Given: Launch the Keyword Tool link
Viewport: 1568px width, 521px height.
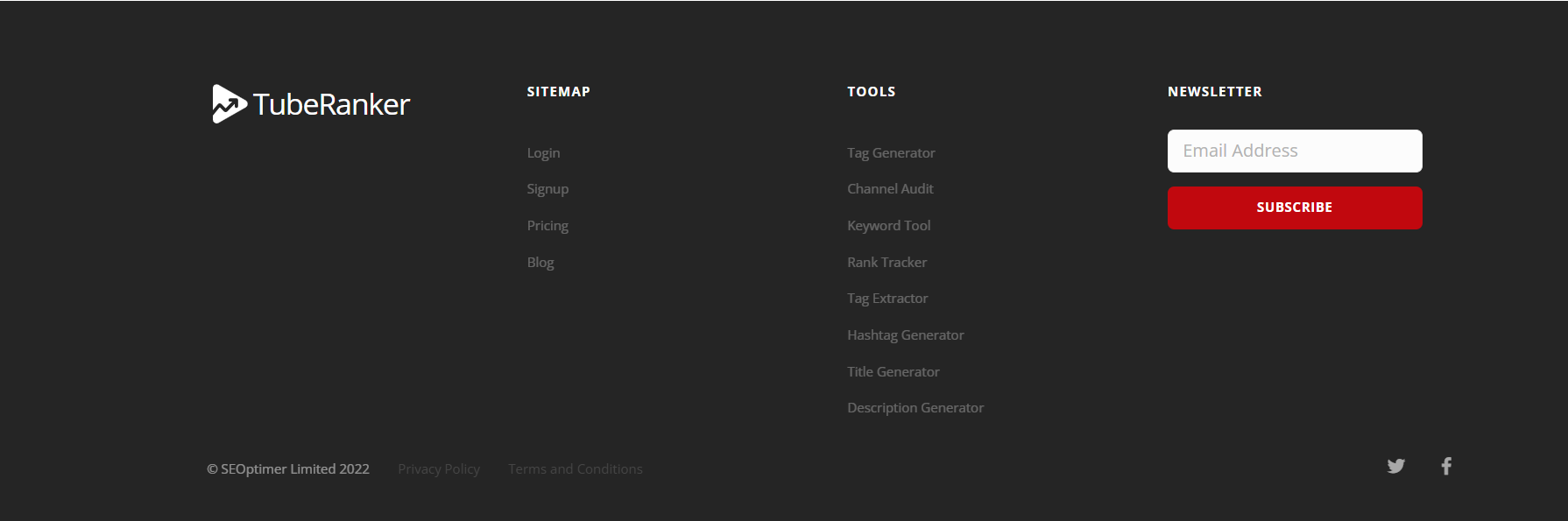Looking at the screenshot, I should pos(888,226).
